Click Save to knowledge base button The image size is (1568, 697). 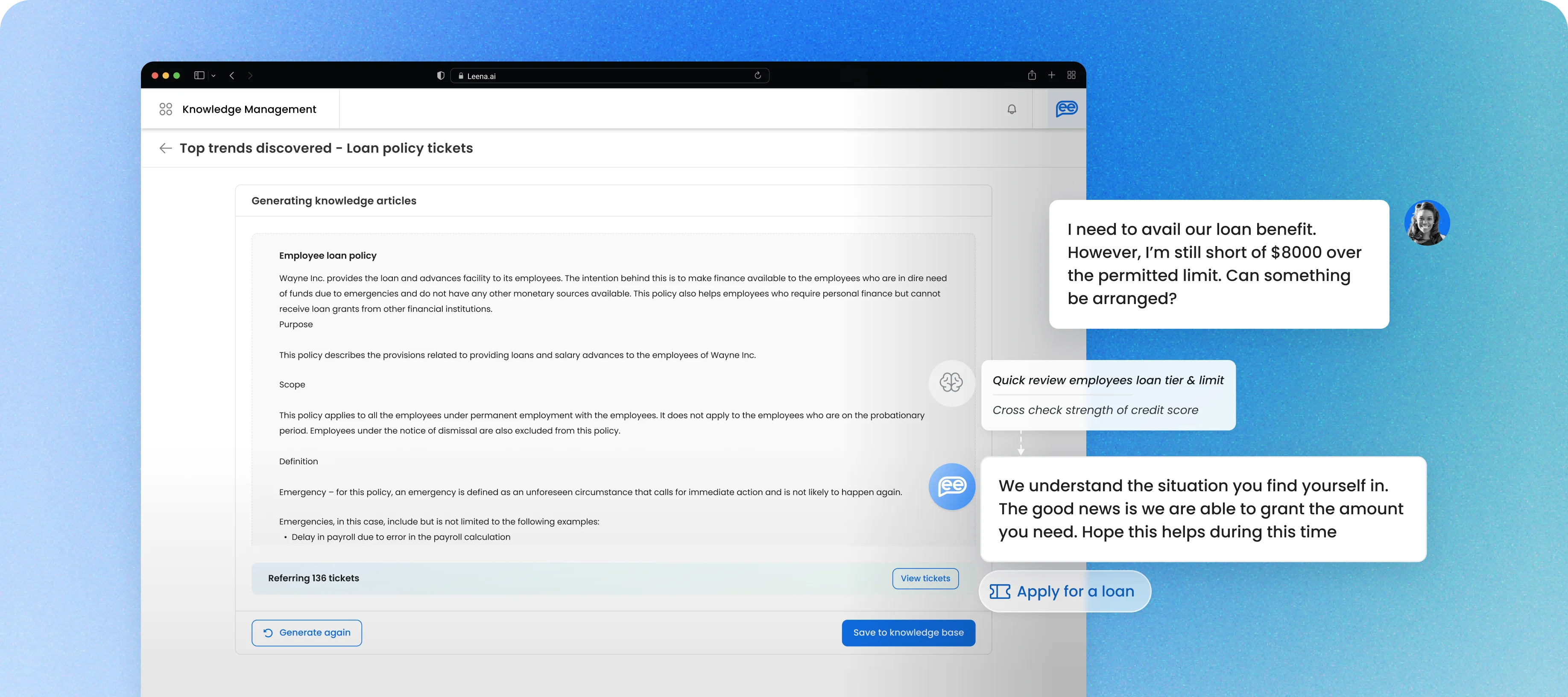(x=908, y=633)
